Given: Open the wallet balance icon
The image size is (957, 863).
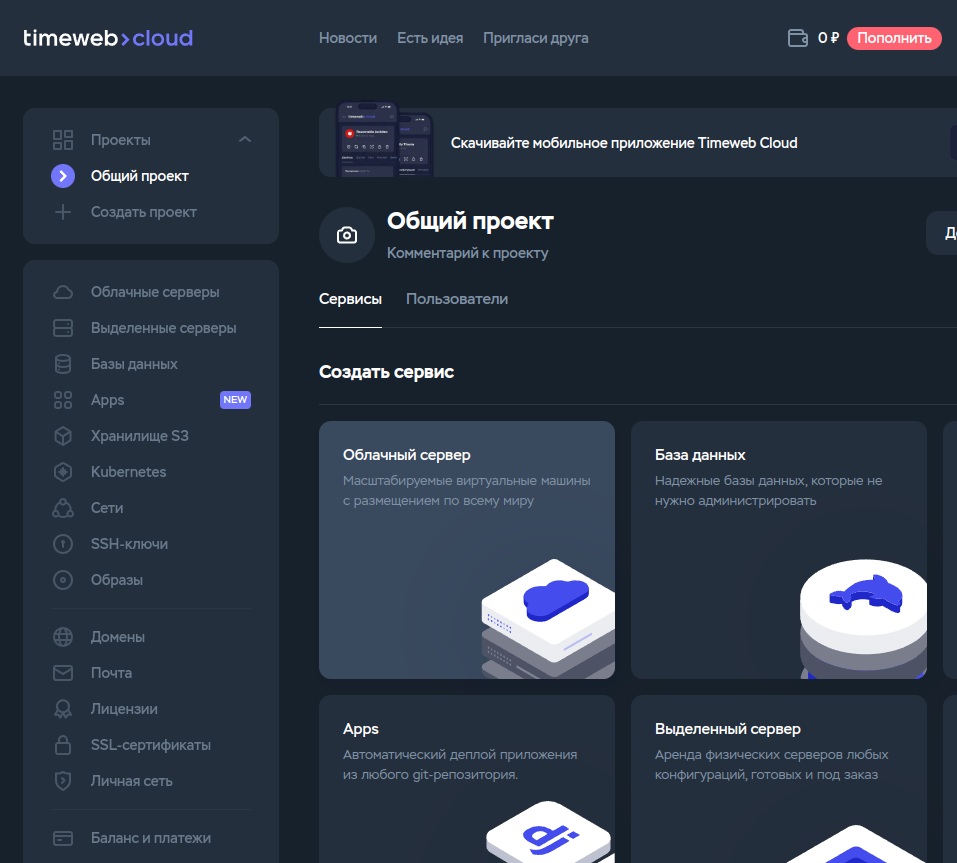Looking at the screenshot, I should point(798,38).
